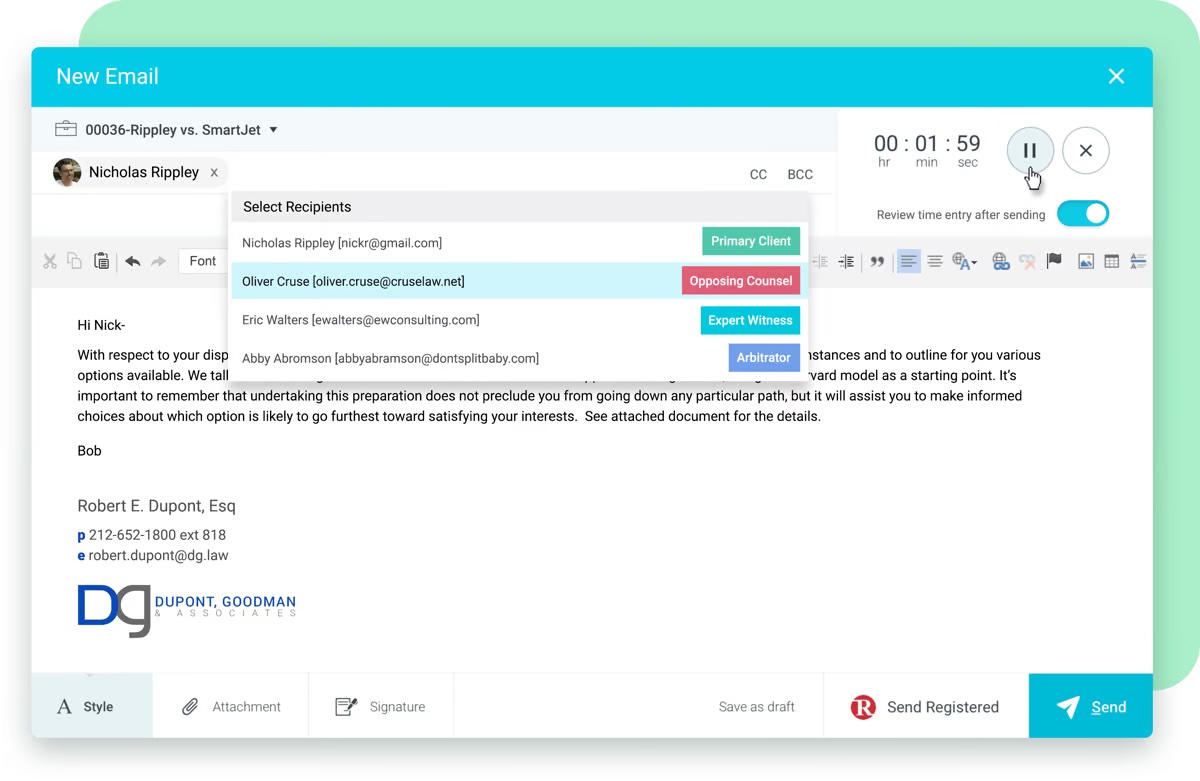
Task: Apply blockquote formatting
Action: 877,261
